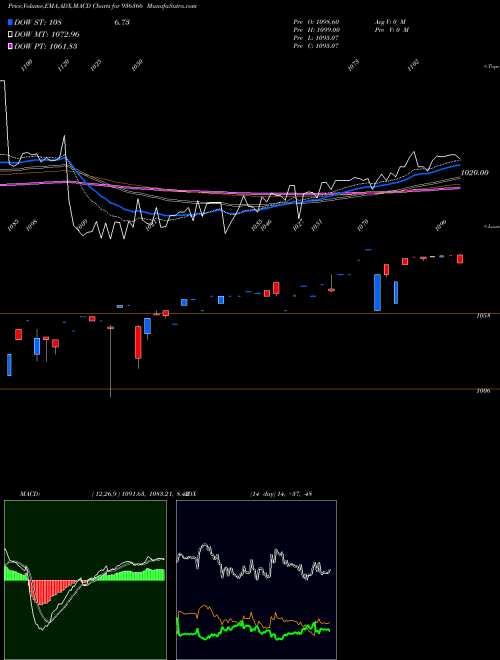Click the 6.73 value beside DOW ST
Screen dimensions: 500x660
(122, 22)
